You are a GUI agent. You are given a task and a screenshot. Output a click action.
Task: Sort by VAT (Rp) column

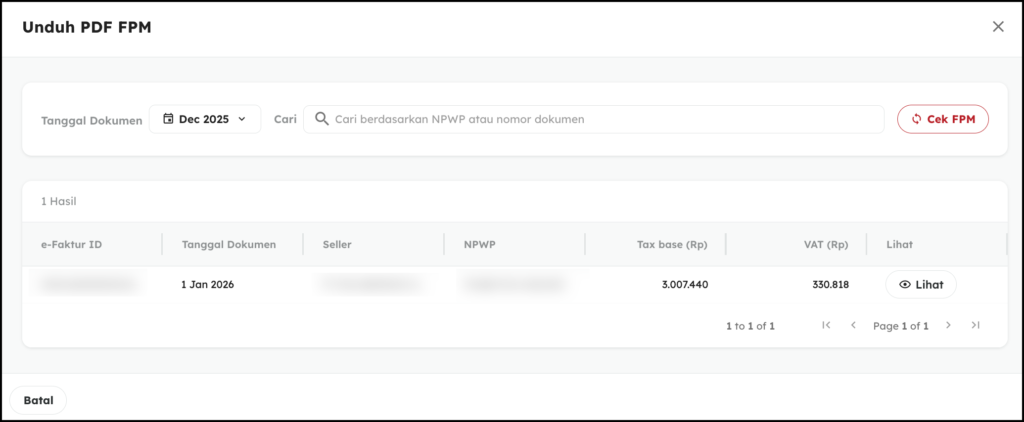(825, 244)
